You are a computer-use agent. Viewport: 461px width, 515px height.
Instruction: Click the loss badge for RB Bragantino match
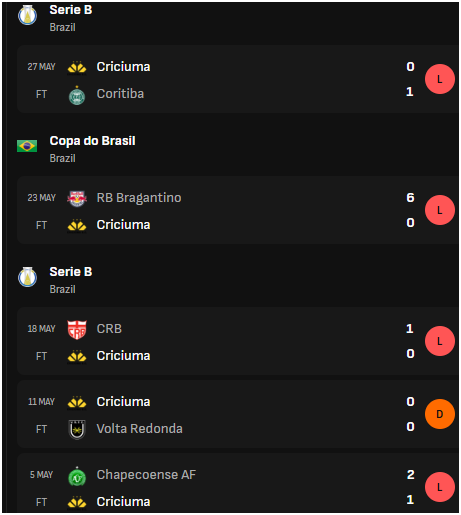point(440,210)
